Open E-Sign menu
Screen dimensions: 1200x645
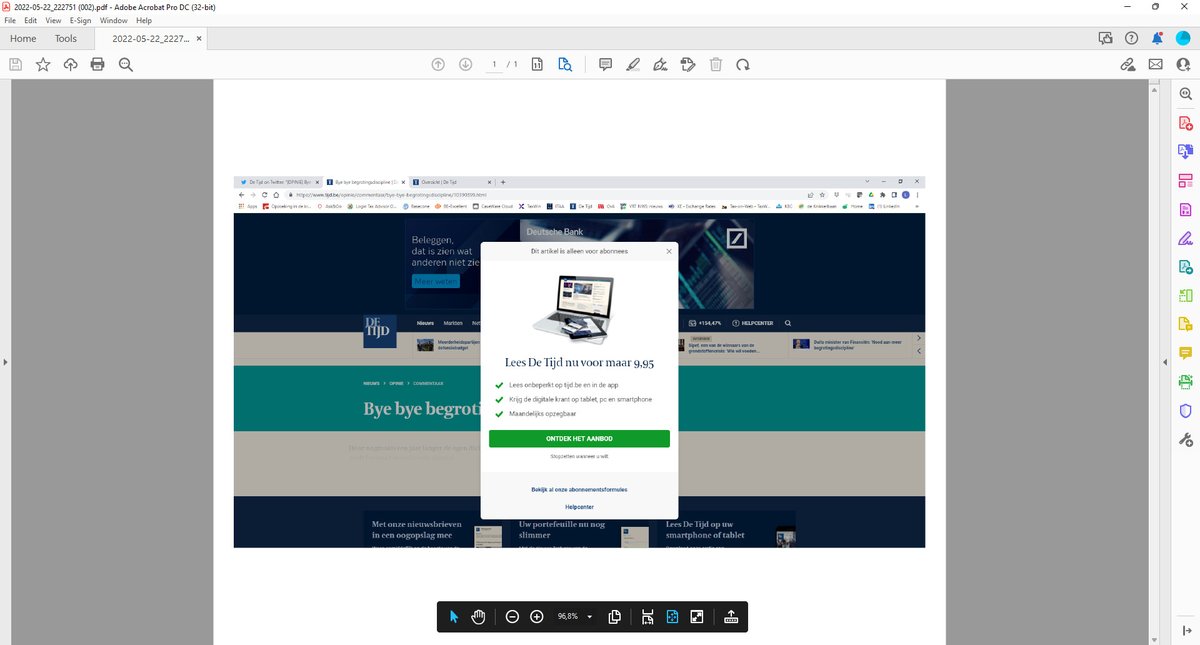(x=80, y=20)
